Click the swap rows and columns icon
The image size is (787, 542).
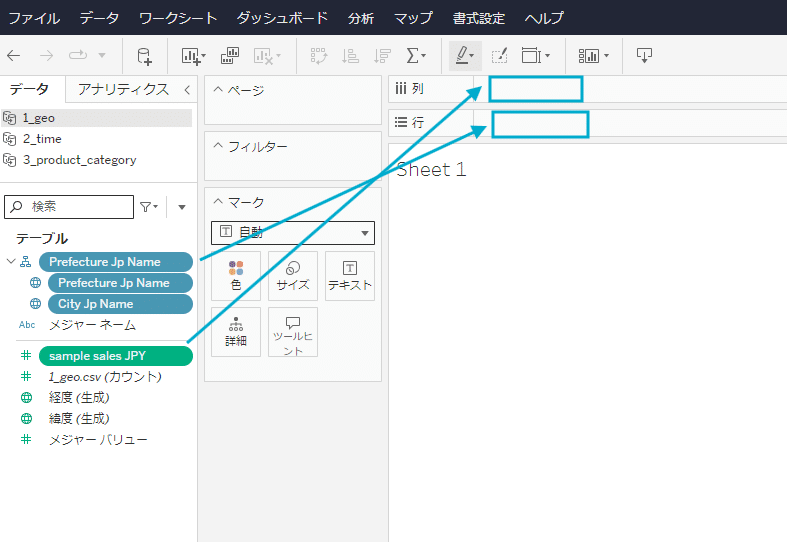tap(319, 56)
